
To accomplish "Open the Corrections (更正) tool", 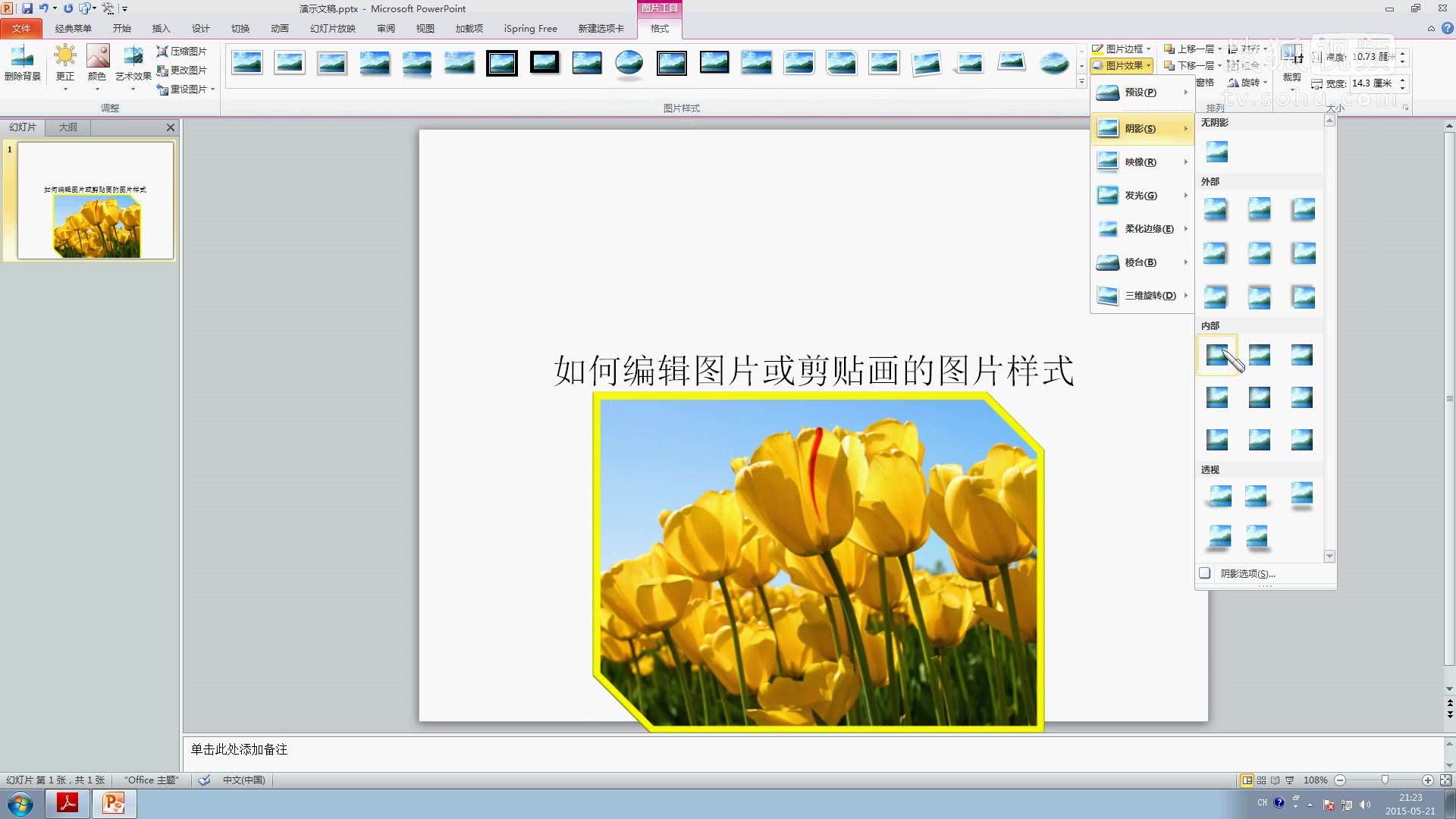I will click(x=65, y=61).
